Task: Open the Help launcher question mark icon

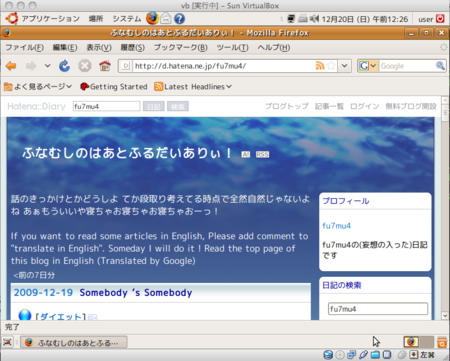Action: 179,19
